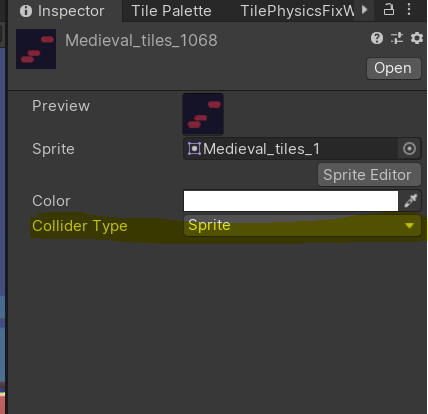Click the Sprite Editor button
This screenshot has height=414, width=428.
pos(369,175)
